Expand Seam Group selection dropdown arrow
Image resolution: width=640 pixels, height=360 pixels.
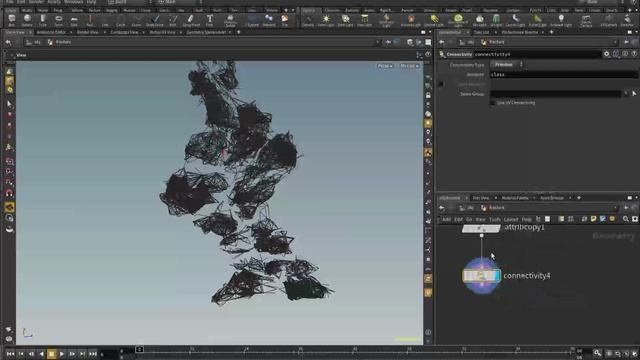tap(626, 94)
